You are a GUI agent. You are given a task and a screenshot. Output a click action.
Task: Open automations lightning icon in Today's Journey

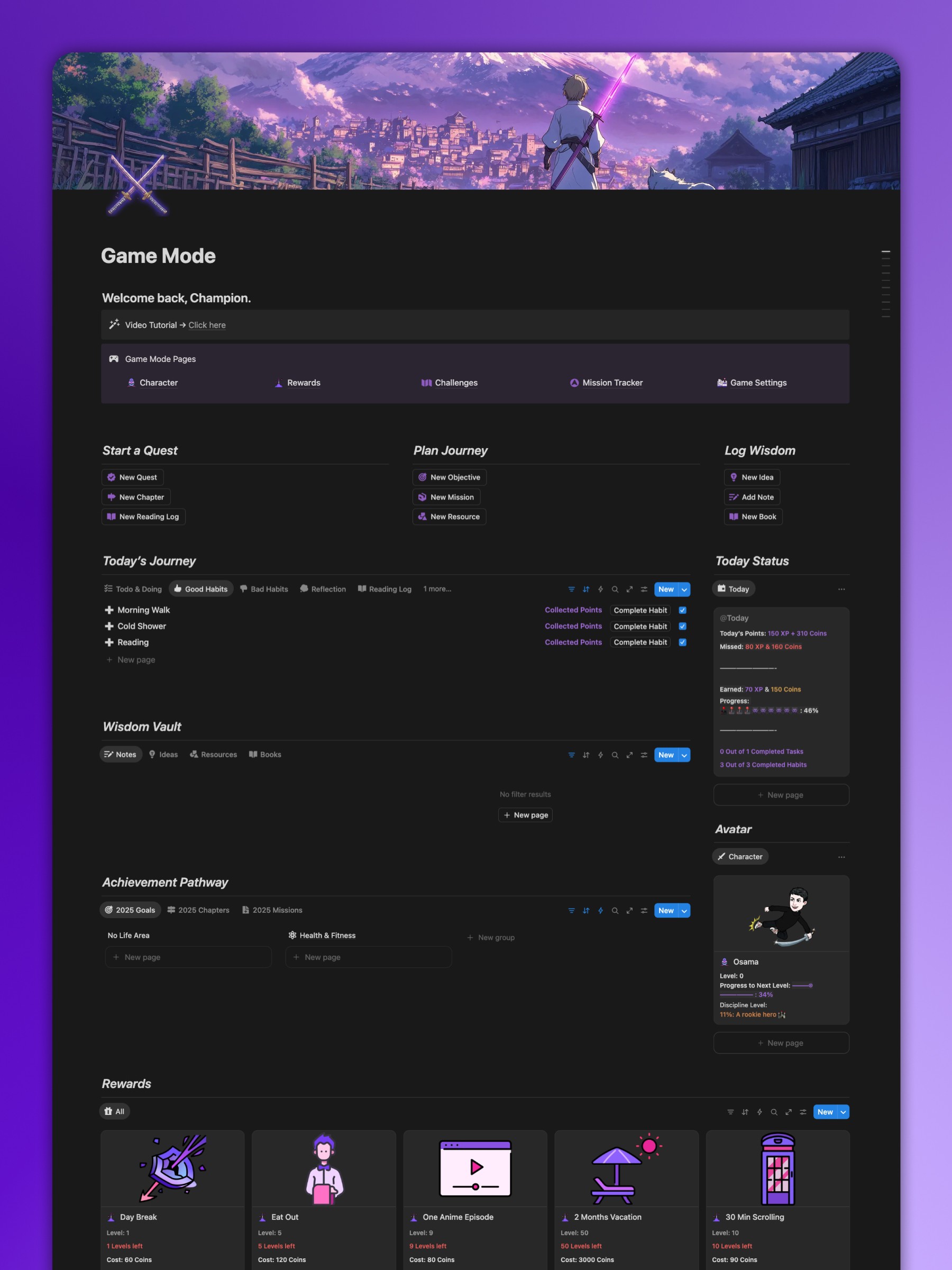click(x=600, y=589)
